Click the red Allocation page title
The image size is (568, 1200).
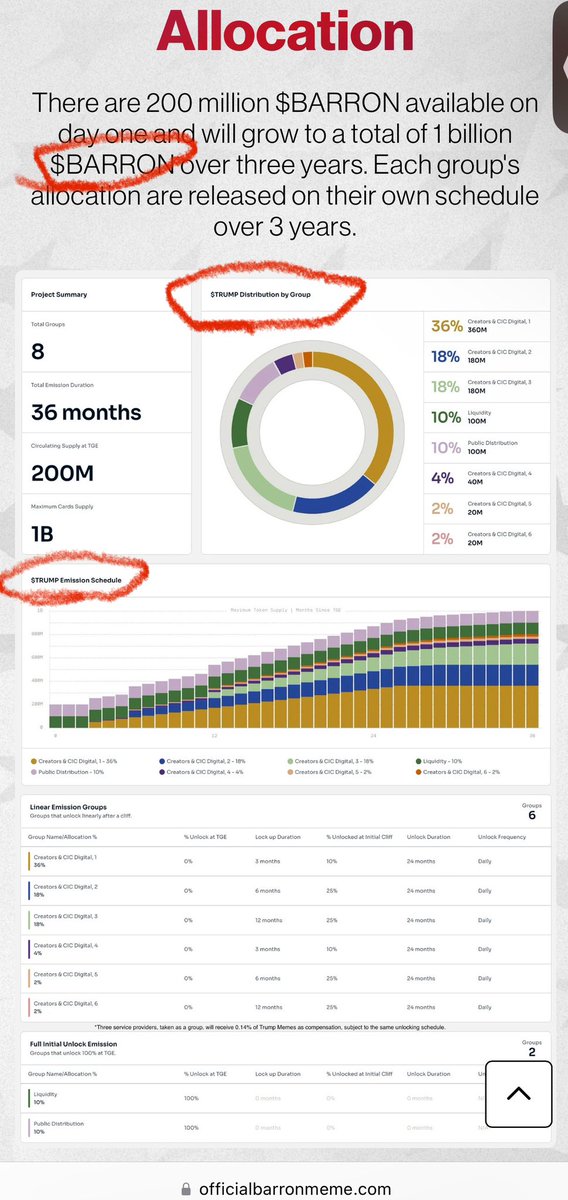(284, 31)
